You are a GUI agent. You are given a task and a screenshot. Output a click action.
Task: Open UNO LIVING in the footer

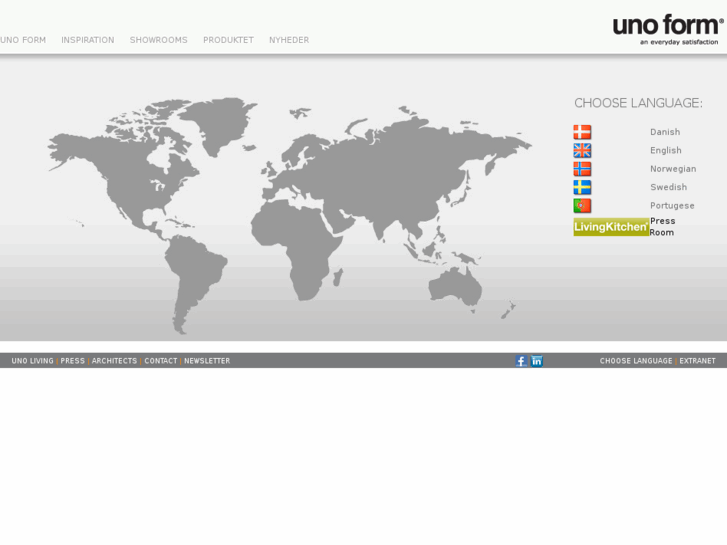[32, 361]
